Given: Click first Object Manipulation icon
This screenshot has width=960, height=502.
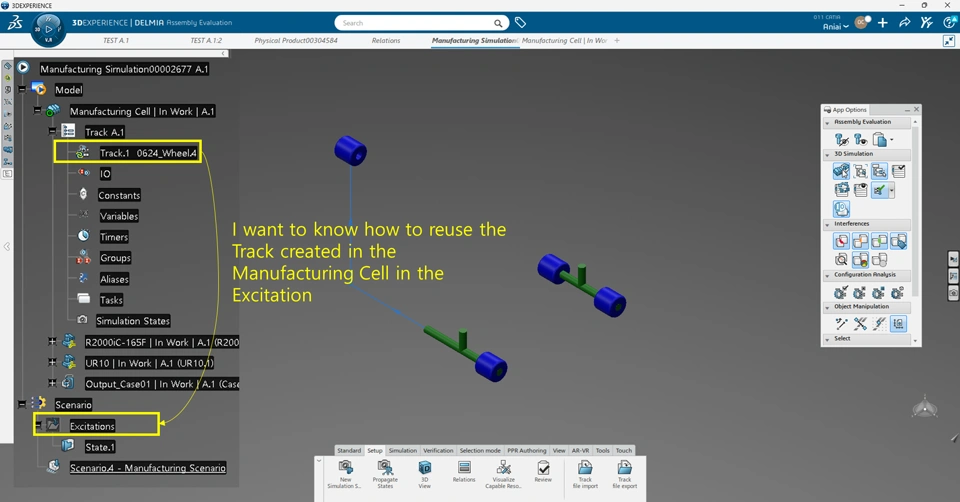Looking at the screenshot, I should pyautogui.click(x=842, y=323).
